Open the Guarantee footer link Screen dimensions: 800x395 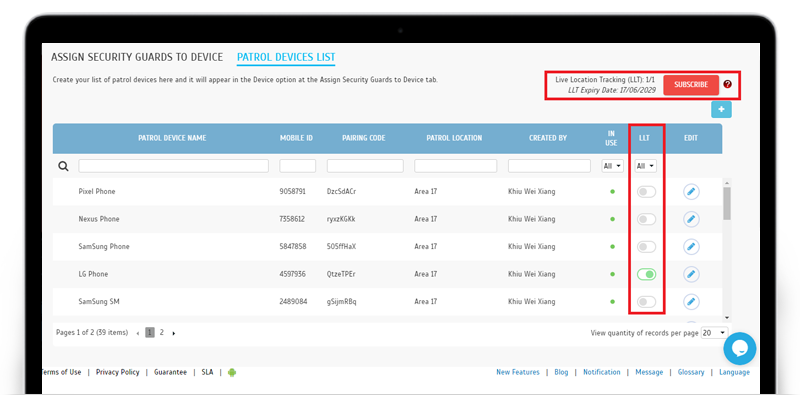tap(170, 372)
